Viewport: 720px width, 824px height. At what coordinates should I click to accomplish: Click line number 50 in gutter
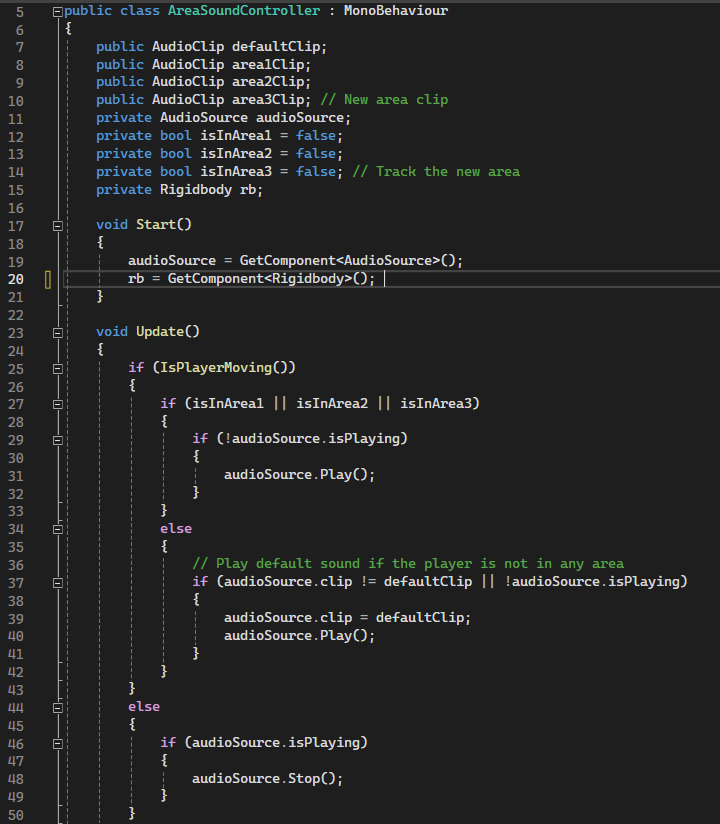(16, 816)
